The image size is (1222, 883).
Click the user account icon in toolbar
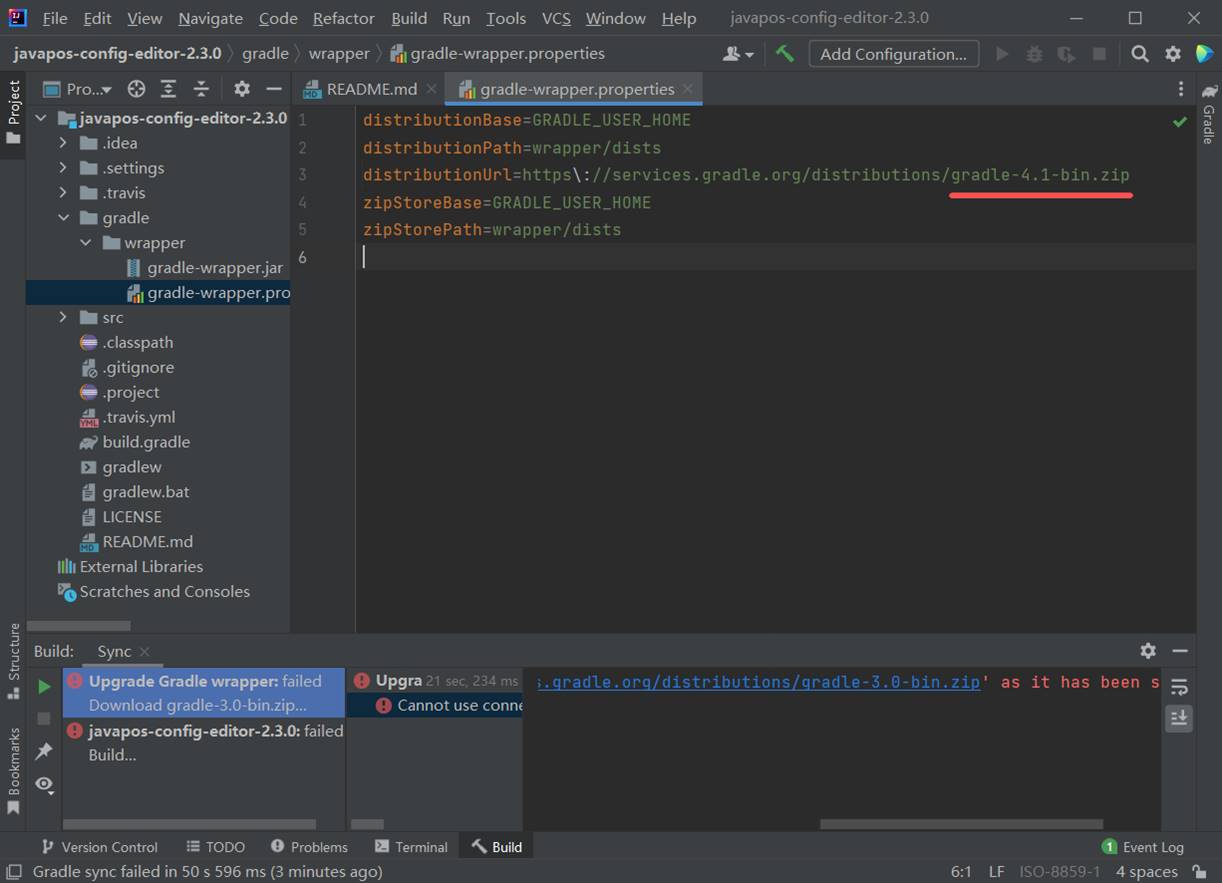pyautogui.click(x=738, y=54)
